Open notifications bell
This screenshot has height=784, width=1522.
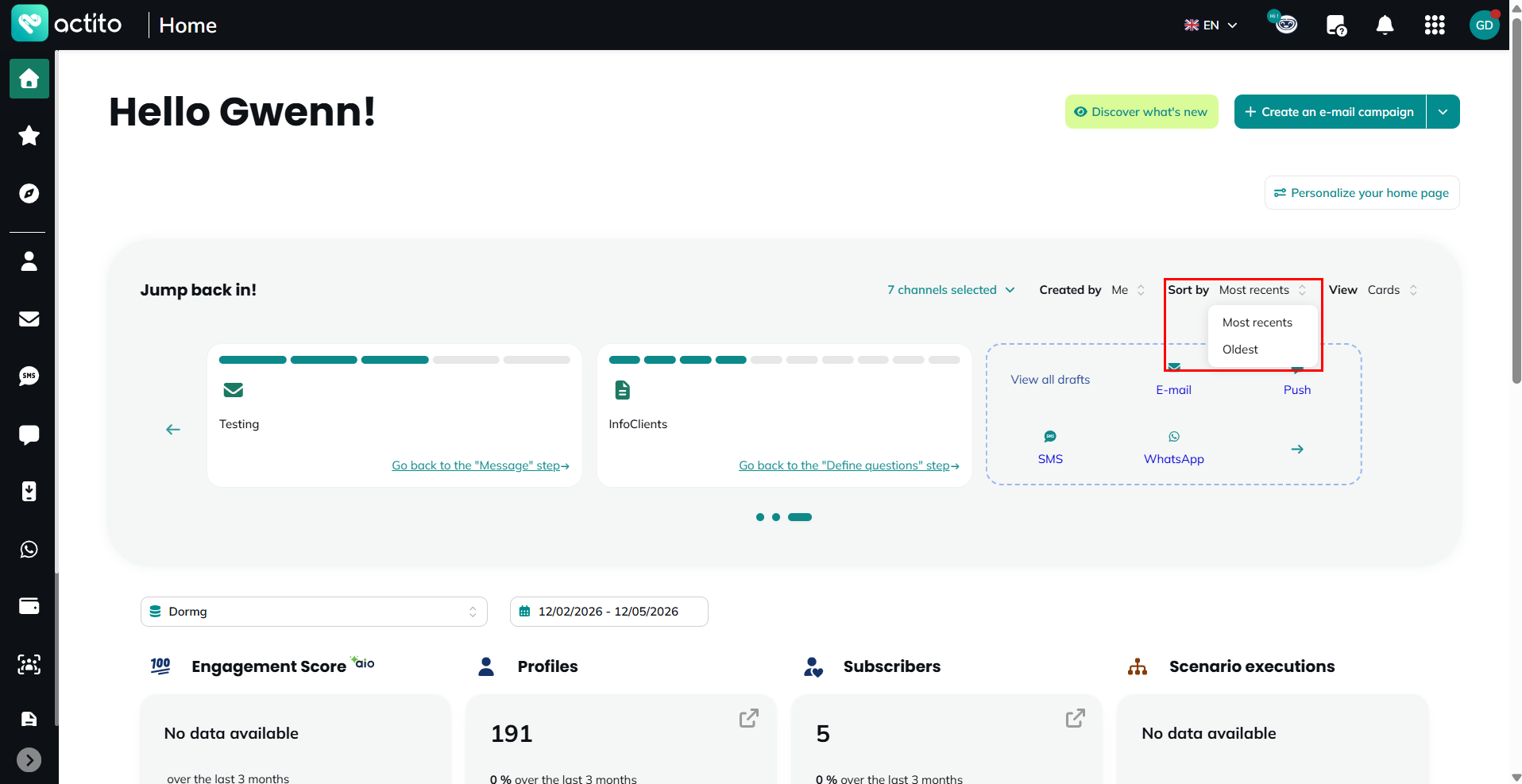[x=1385, y=25]
